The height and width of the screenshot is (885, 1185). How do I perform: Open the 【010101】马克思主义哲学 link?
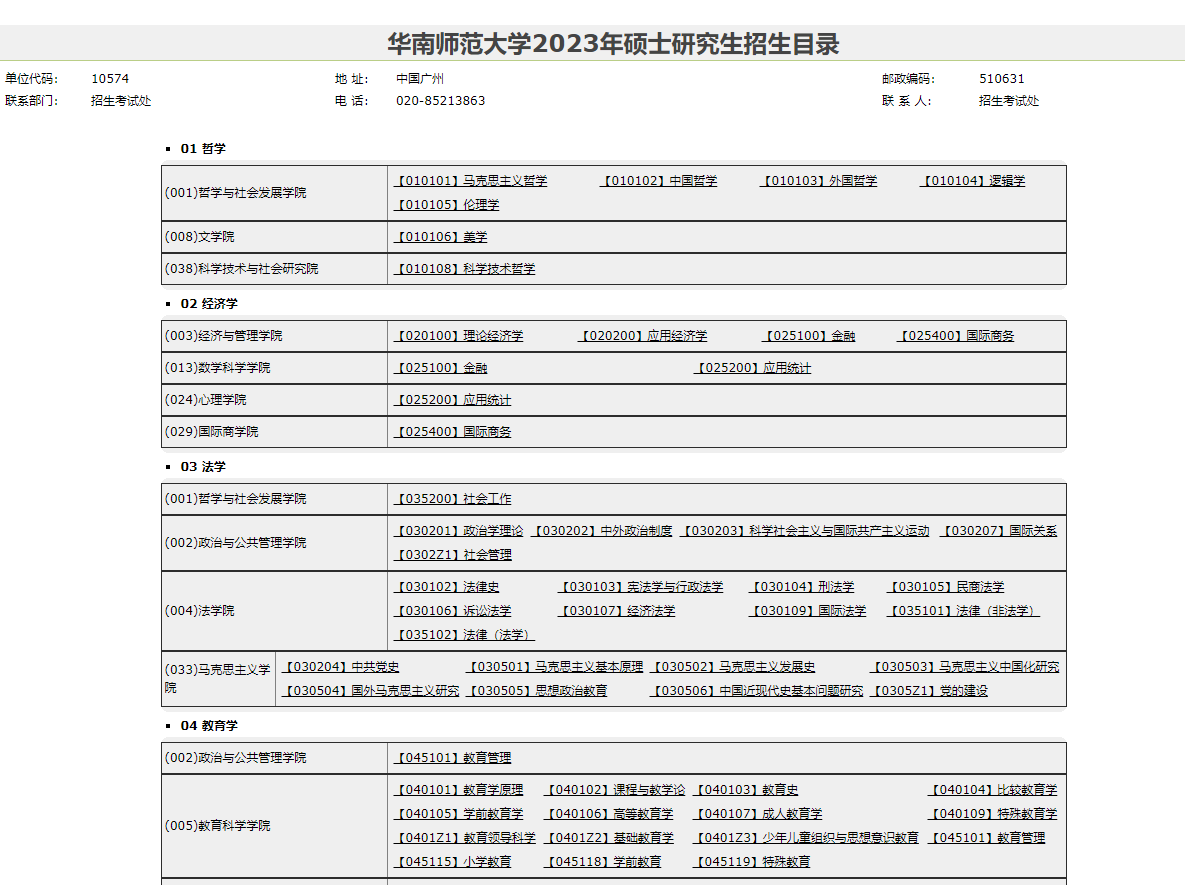470,181
